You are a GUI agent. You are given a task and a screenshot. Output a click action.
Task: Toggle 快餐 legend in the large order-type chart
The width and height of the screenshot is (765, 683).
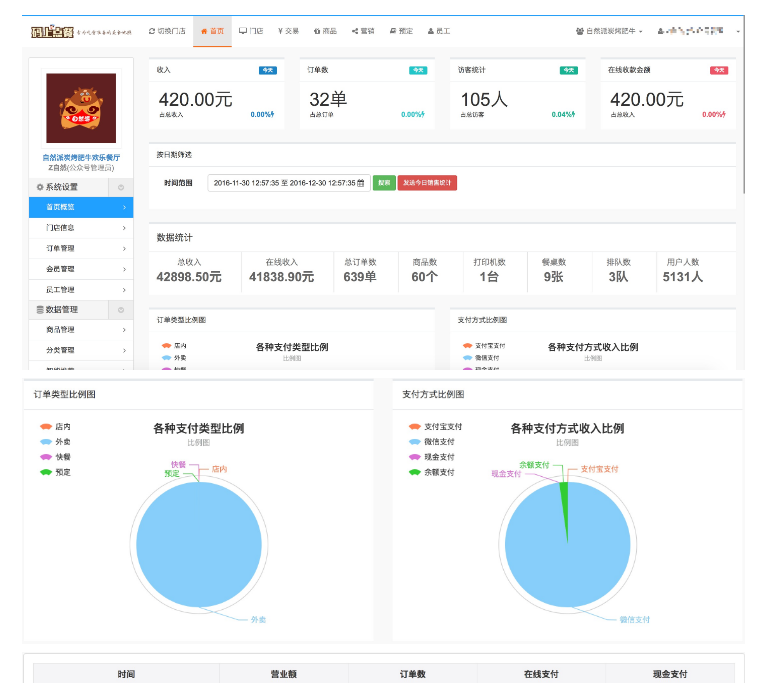point(55,457)
